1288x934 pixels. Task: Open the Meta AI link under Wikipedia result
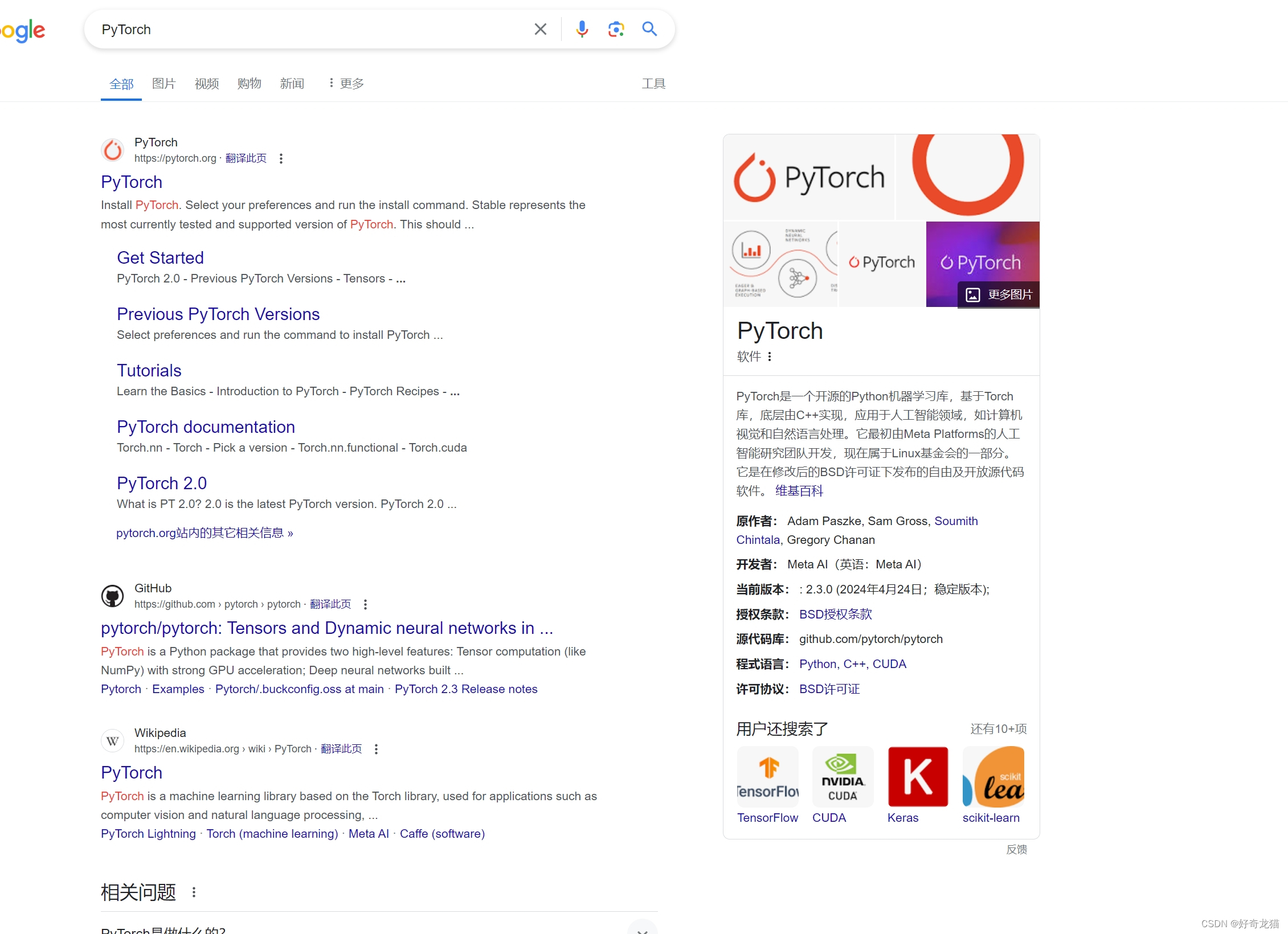pyautogui.click(x=369, y=834)
